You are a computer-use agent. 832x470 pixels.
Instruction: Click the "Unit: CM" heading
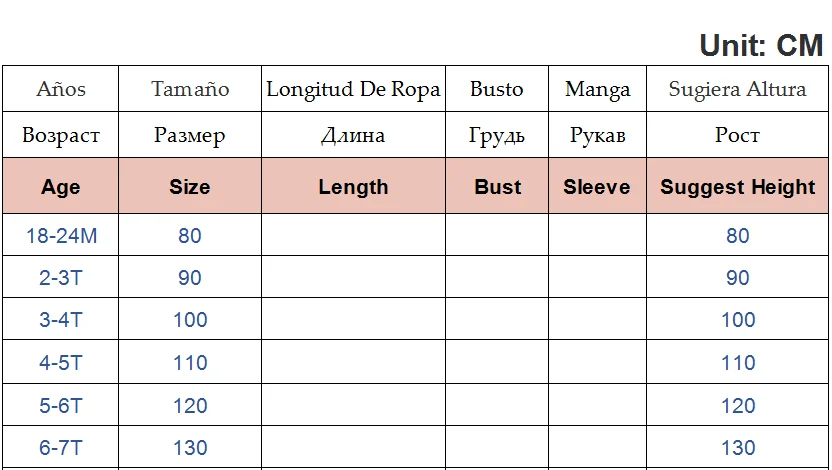761,45
